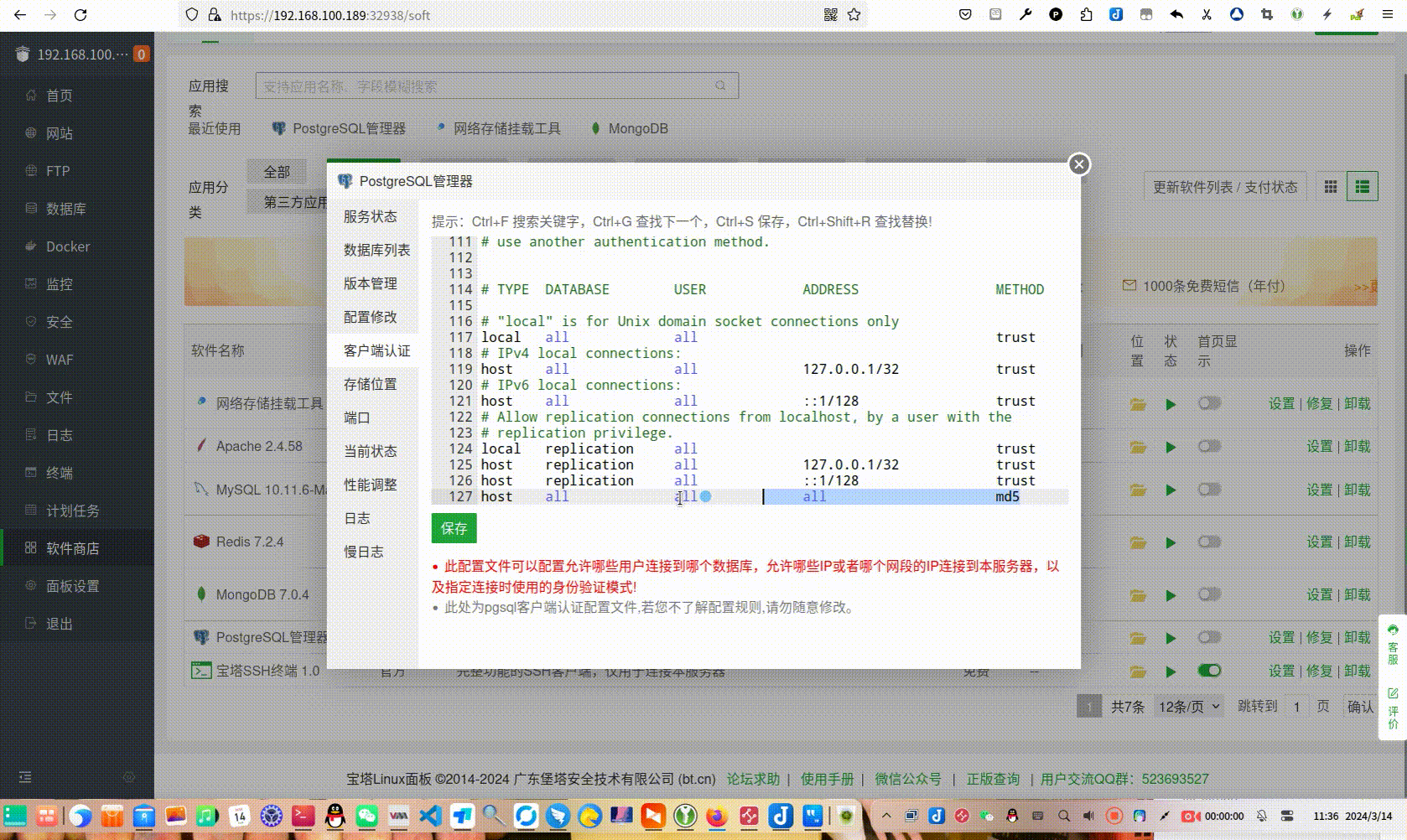The height and width of the screenshot is (840, 1407).
Task: Click 确认 button next to page jump
Action: tap(1360, 707)
